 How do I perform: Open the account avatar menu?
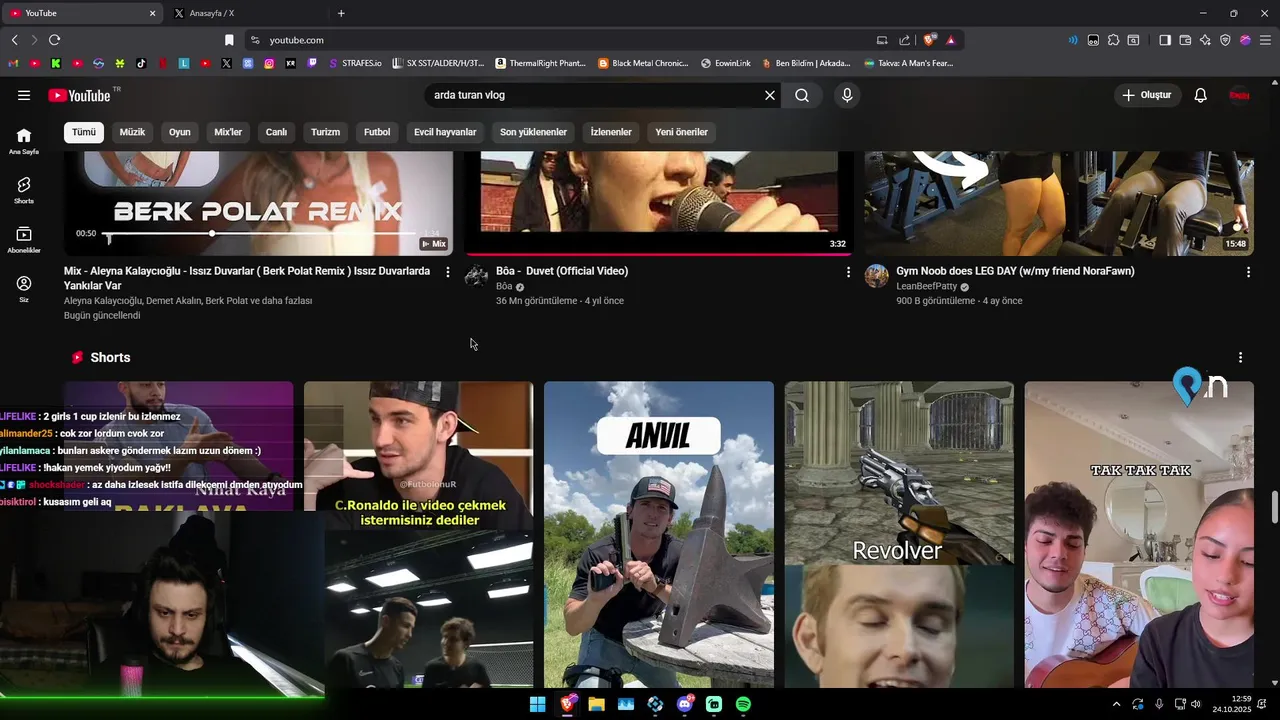click(1239, 95)
